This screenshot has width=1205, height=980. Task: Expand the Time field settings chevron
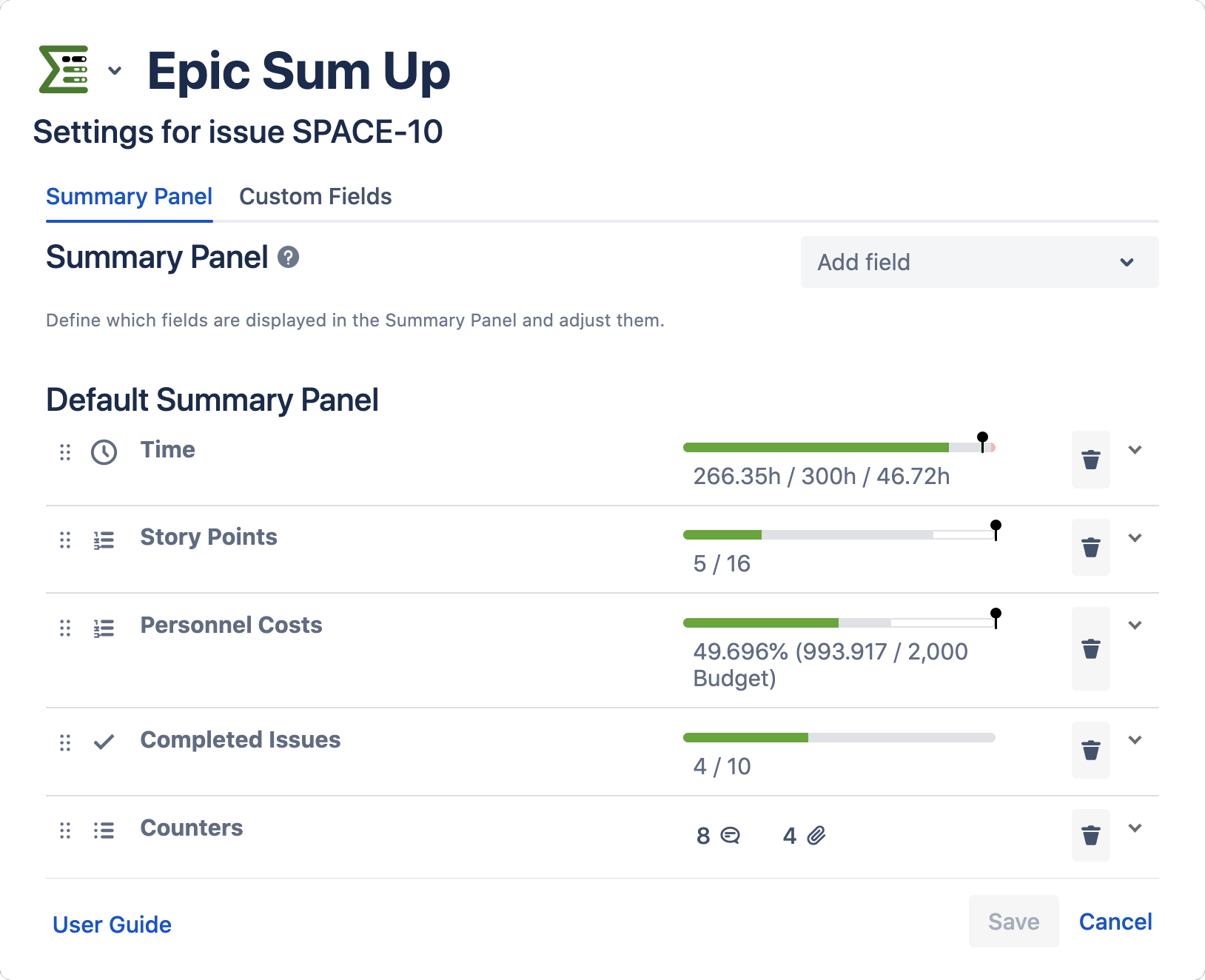tap(1135, 450)
